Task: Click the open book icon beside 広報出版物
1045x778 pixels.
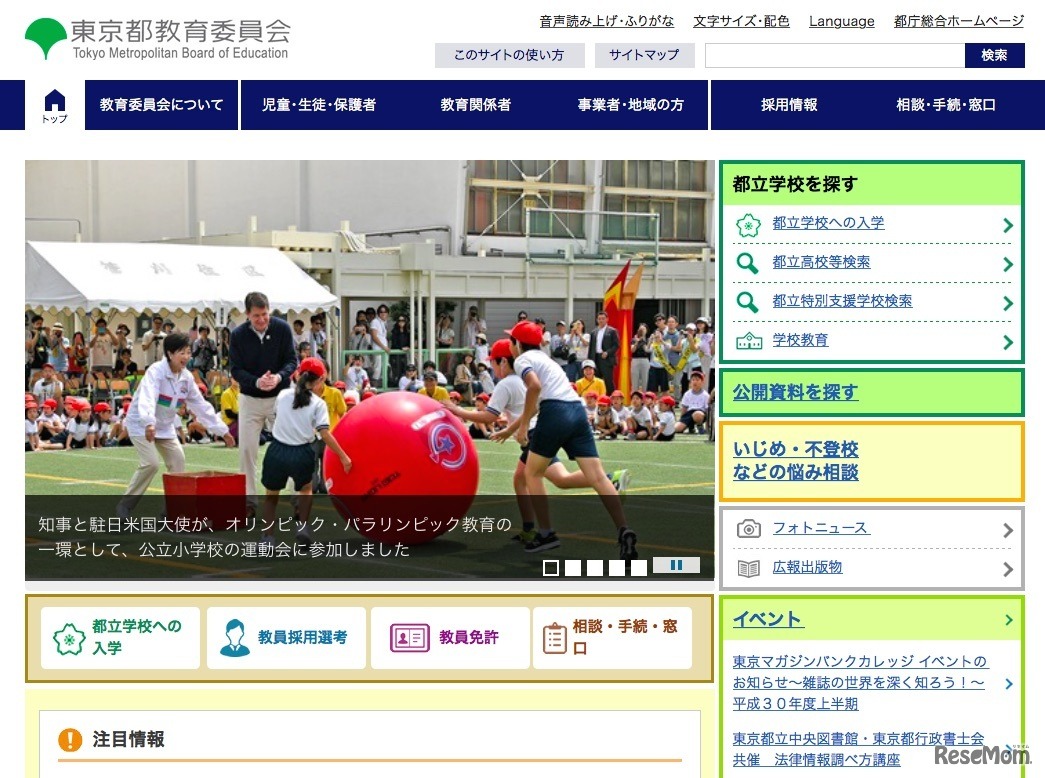Action: (x=748, y=569)
